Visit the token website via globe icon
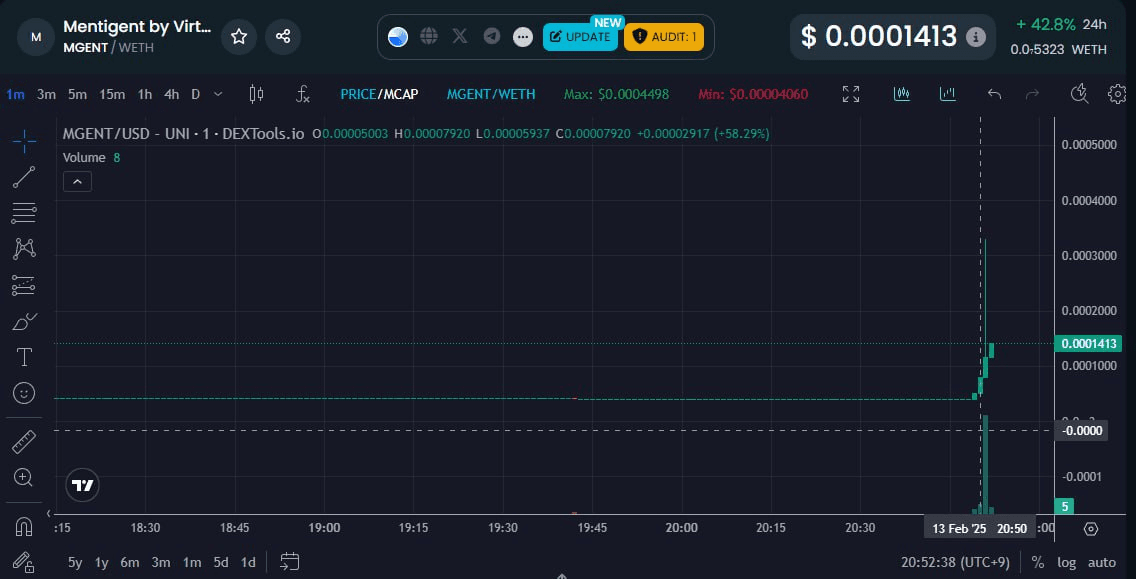The height and width of the screenshot is (579, 1136). tap(429, 36)
